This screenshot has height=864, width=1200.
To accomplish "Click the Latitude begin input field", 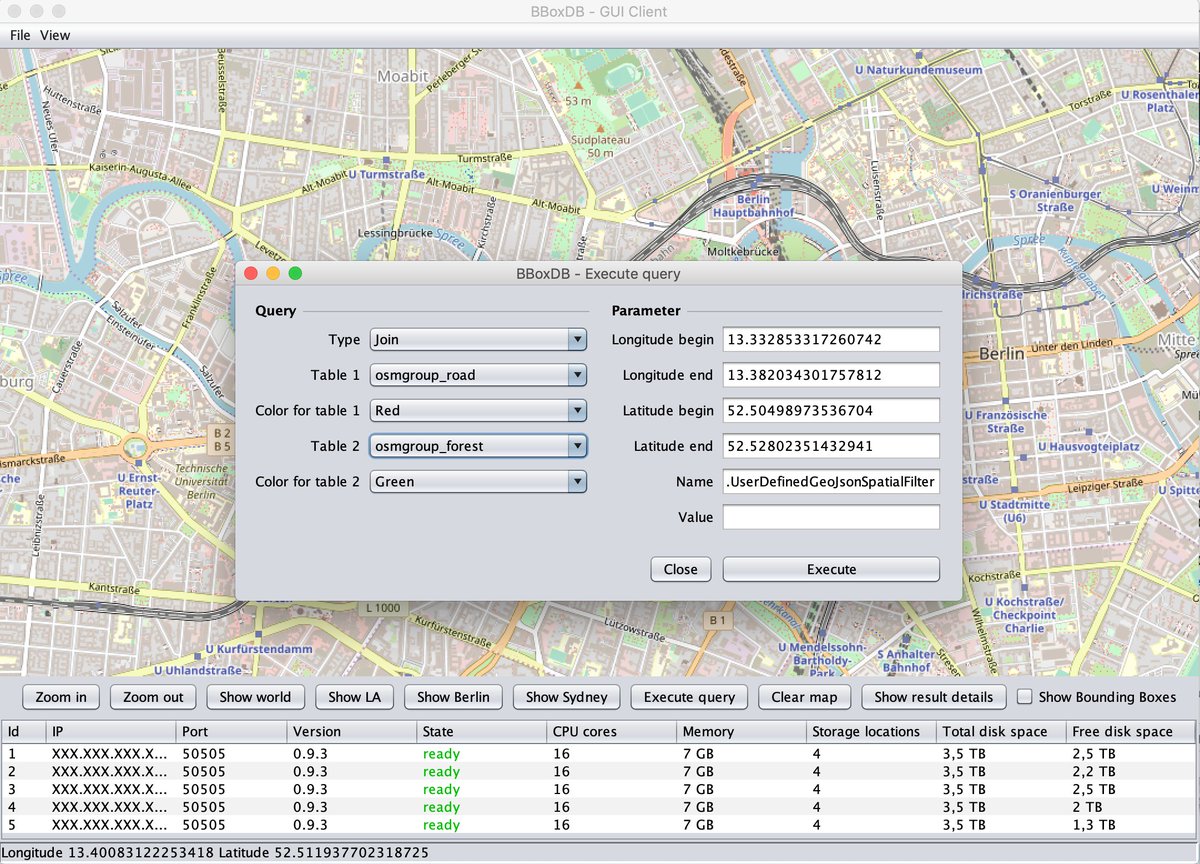I will (x=831, y=411).
